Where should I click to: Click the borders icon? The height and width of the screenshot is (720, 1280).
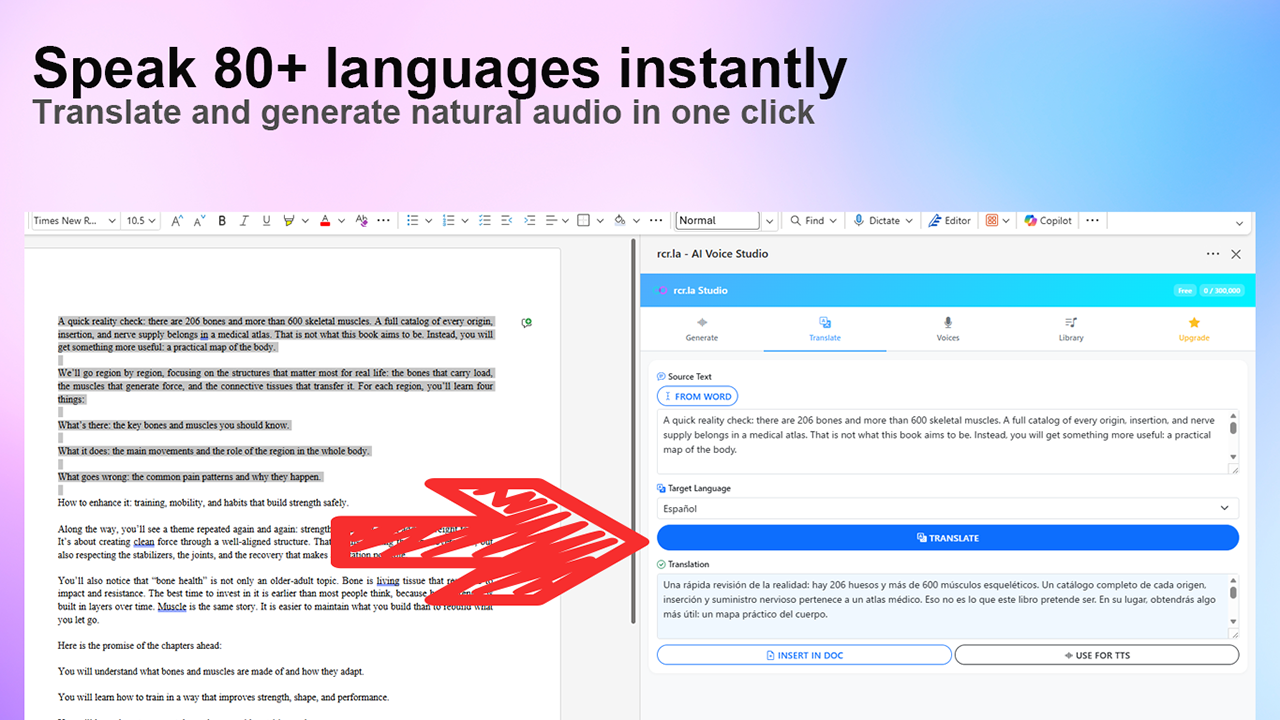pyautogui.click(x=585, y=221)
